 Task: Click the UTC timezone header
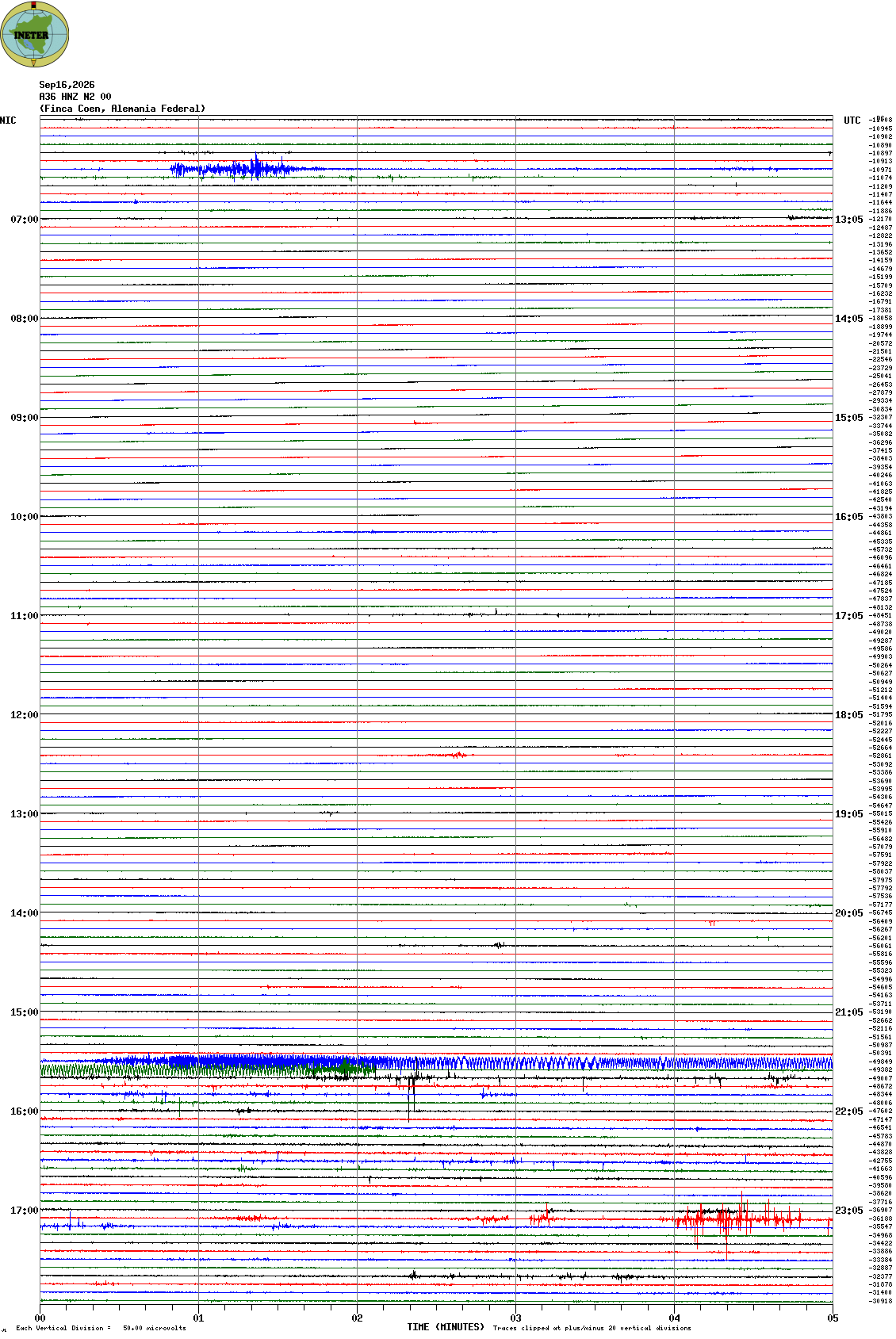click(x=852, y=121)
